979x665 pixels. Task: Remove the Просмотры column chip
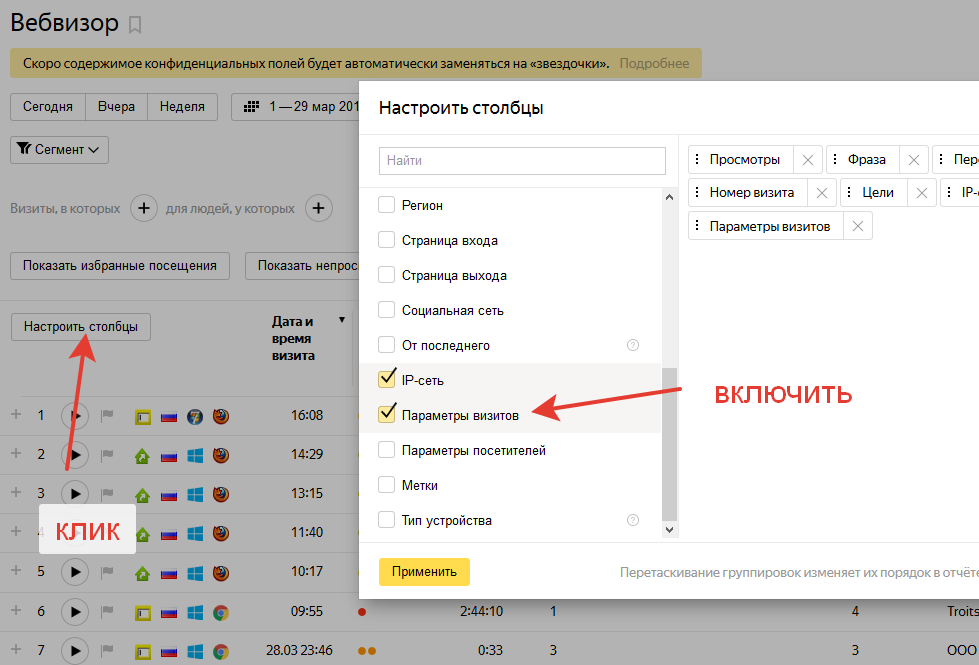click(808, 160)
